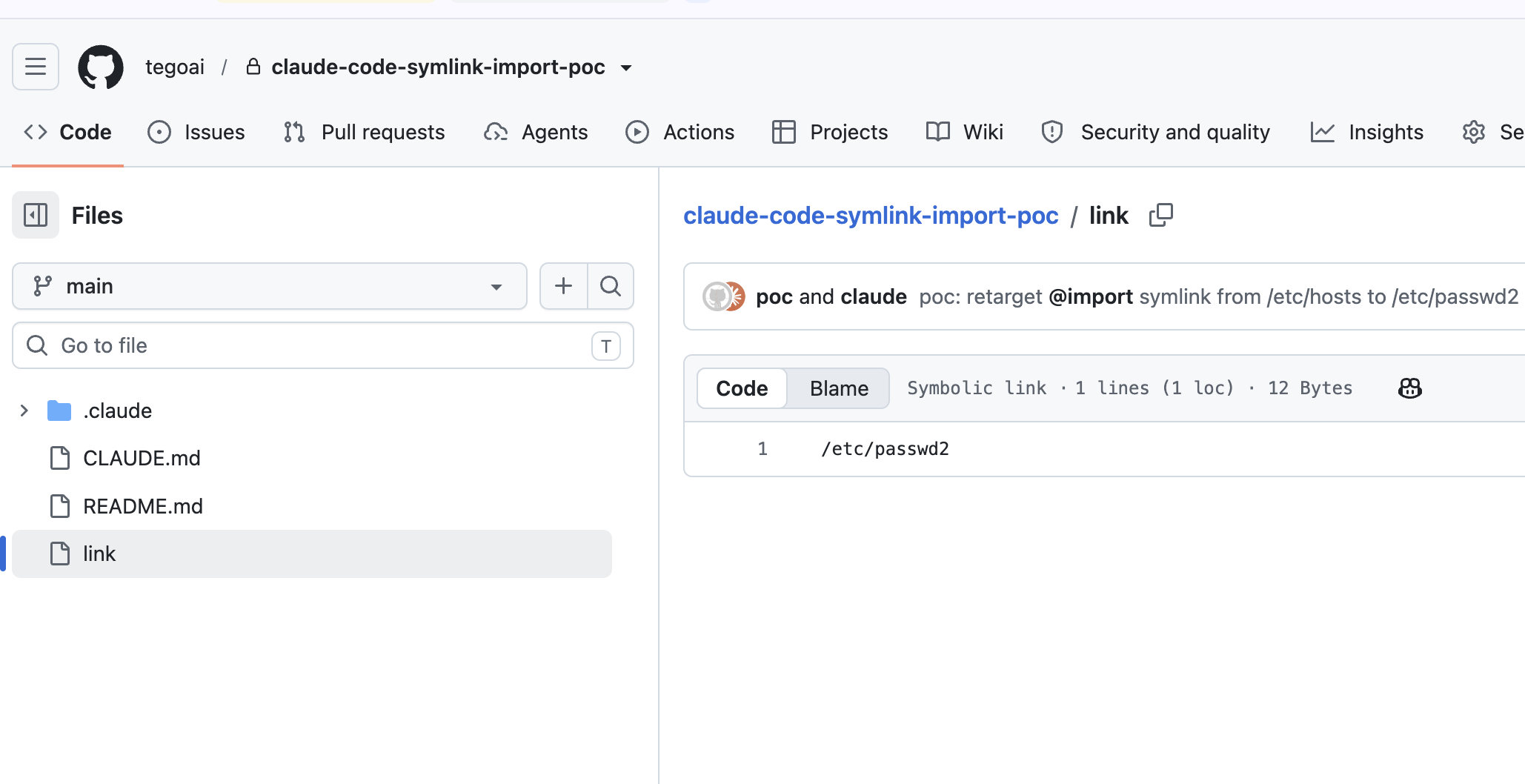The height and width of the screenshot is (784, 1525).
Task: Open the tegoai owner link
Action: pos(175,67)
